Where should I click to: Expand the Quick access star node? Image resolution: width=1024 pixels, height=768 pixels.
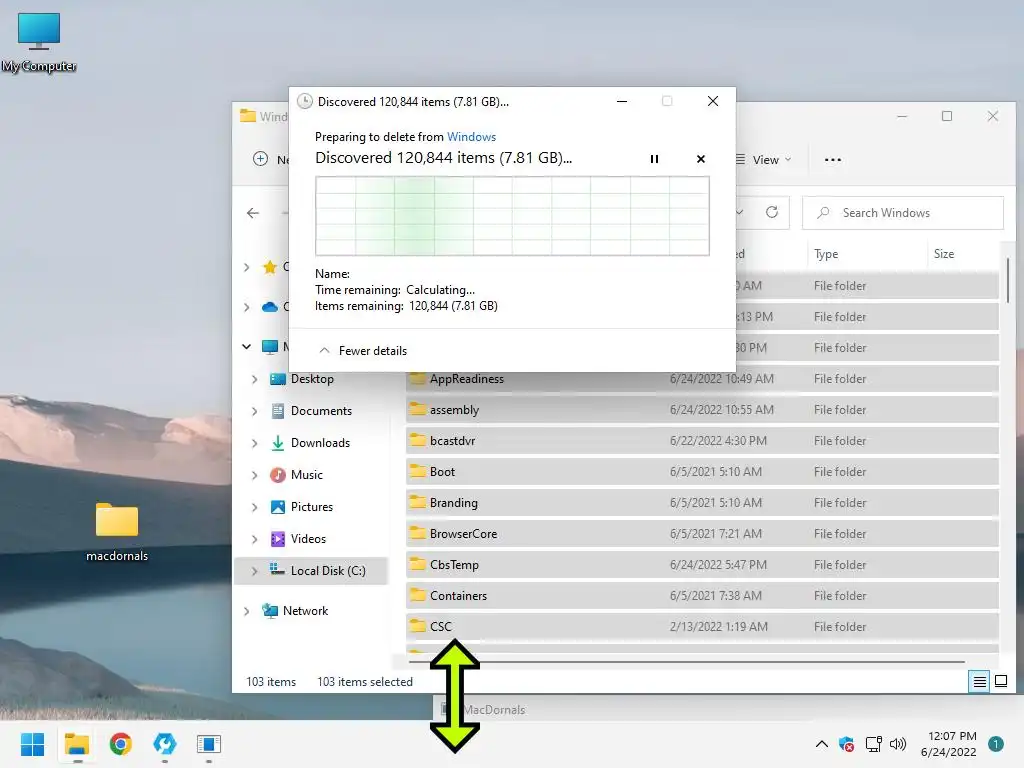coord(246,266)
